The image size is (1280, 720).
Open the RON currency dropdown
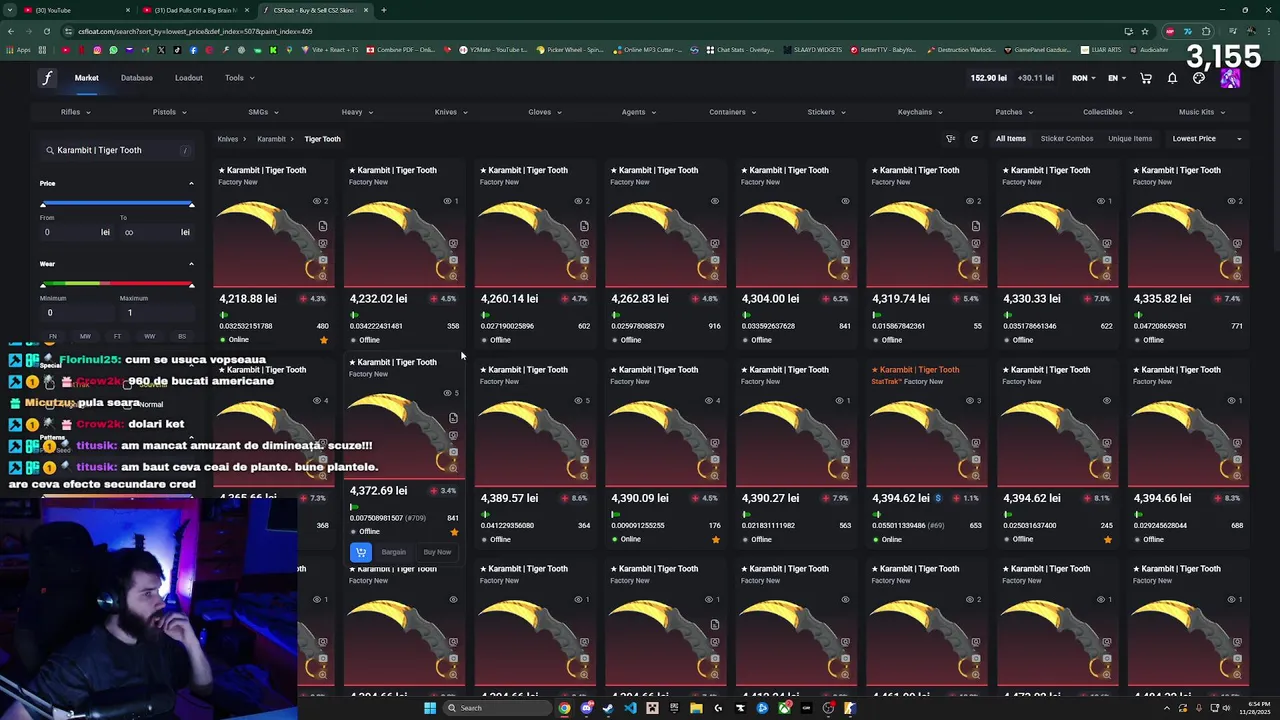(x=1084, y=78)
